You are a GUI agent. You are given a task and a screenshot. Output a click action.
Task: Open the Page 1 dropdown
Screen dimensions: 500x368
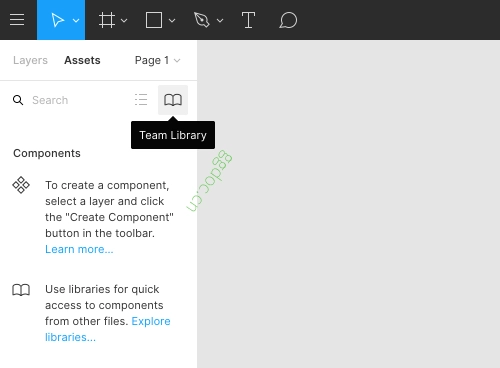click(x=157, y=60)
